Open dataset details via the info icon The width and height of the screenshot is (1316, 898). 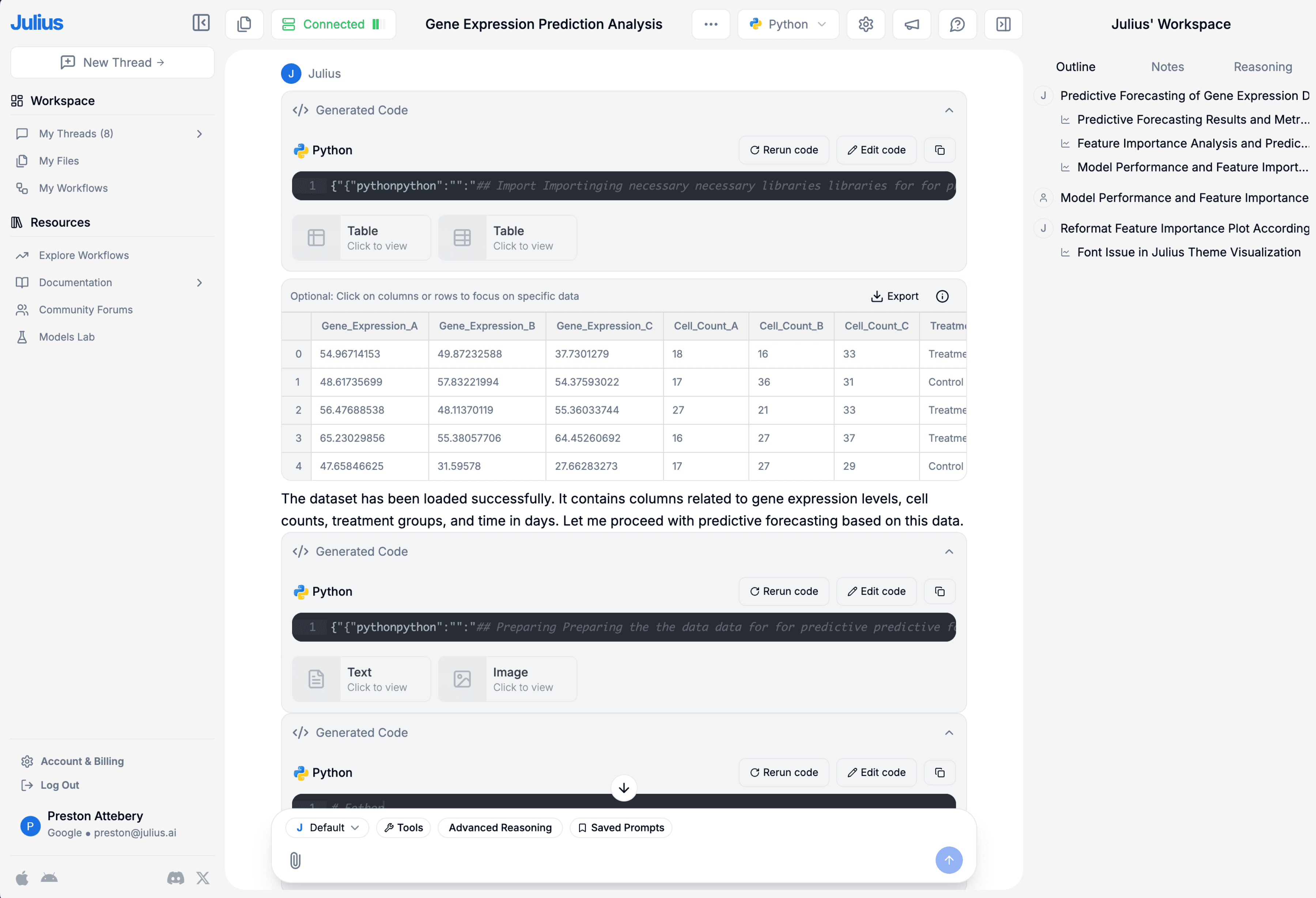pyautogui.click(x=942, y=296)
